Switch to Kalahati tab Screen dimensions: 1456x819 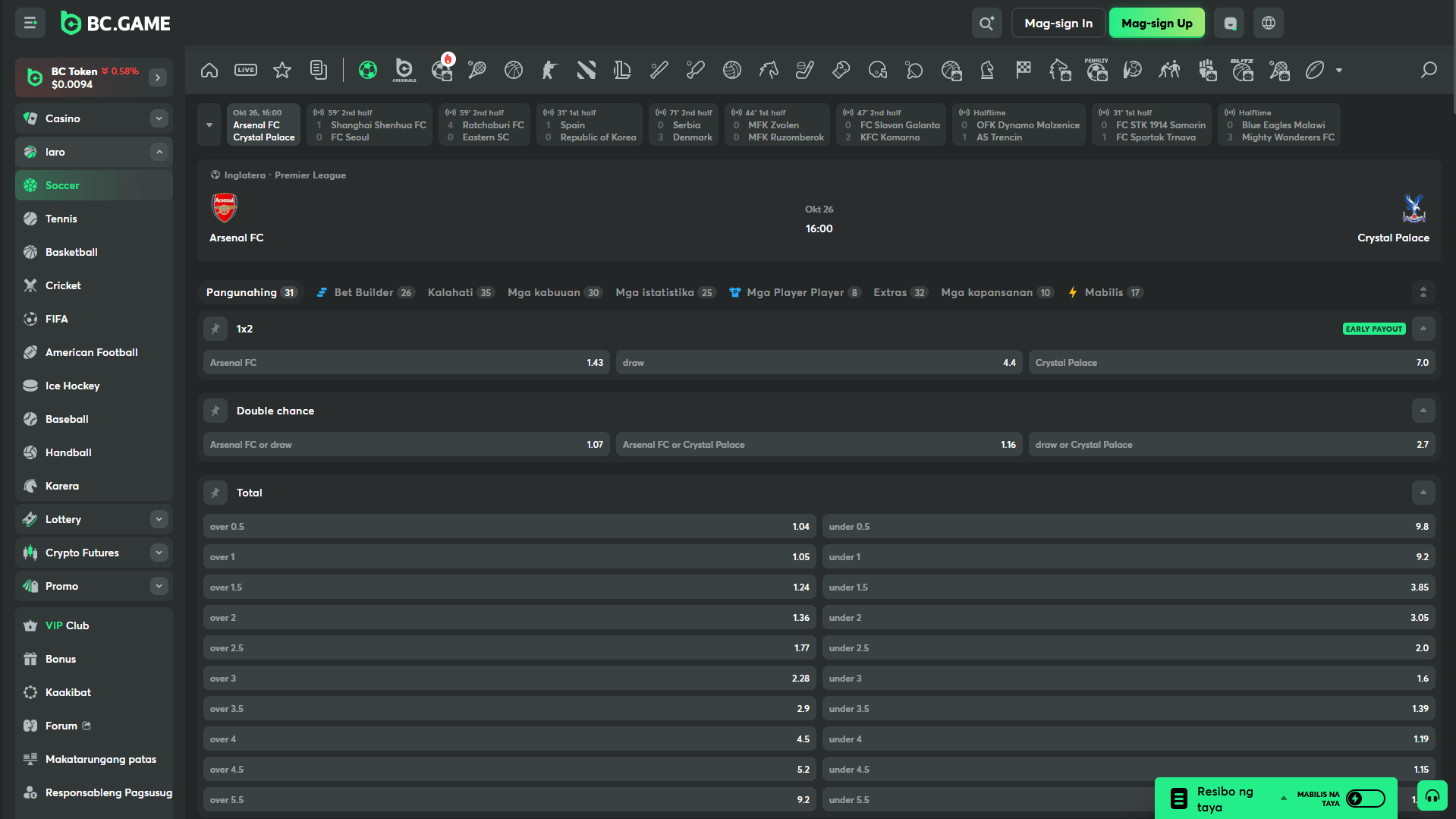click(461, 292)
